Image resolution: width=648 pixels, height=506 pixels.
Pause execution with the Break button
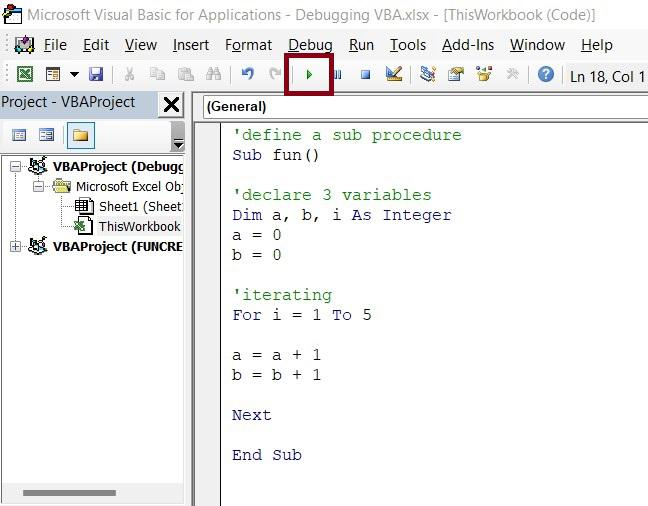338,75
